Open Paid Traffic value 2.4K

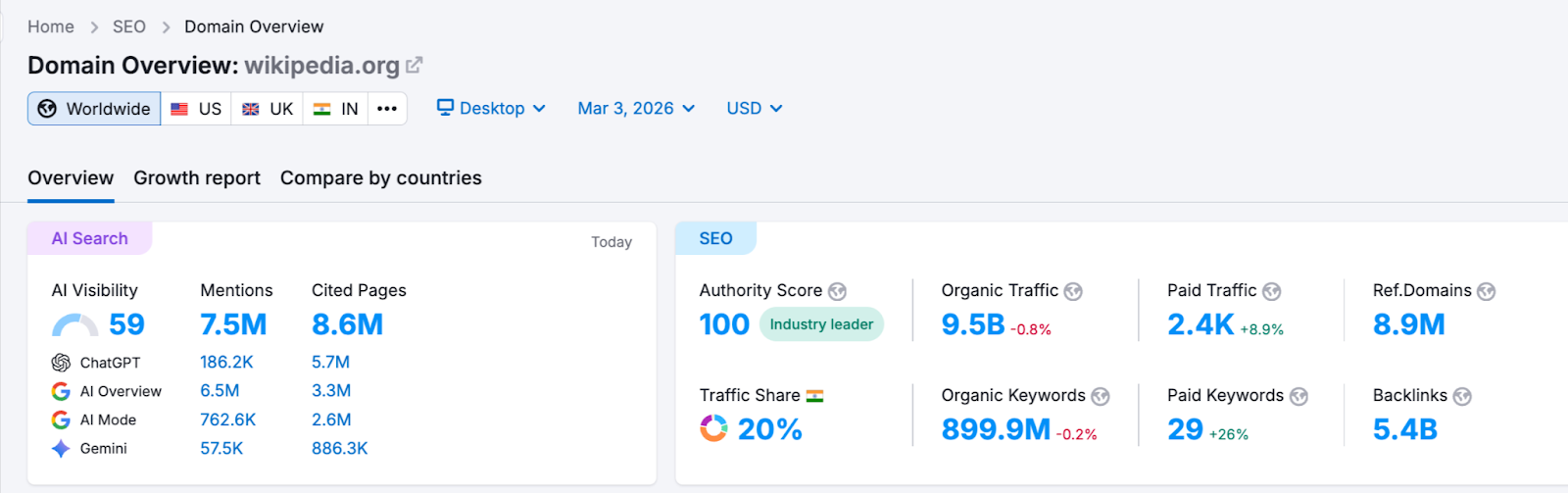1200,324
